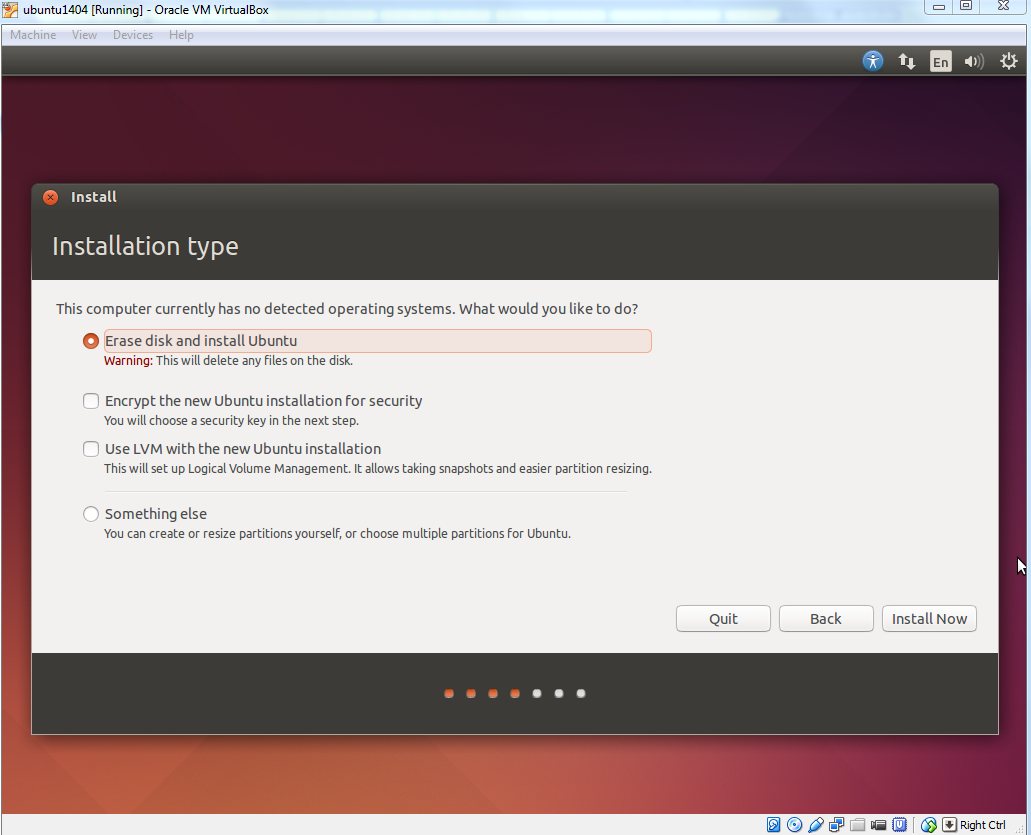
Task: Check 'Use LVM with the new Ubuntu installation'
Action: pos(91,449)
